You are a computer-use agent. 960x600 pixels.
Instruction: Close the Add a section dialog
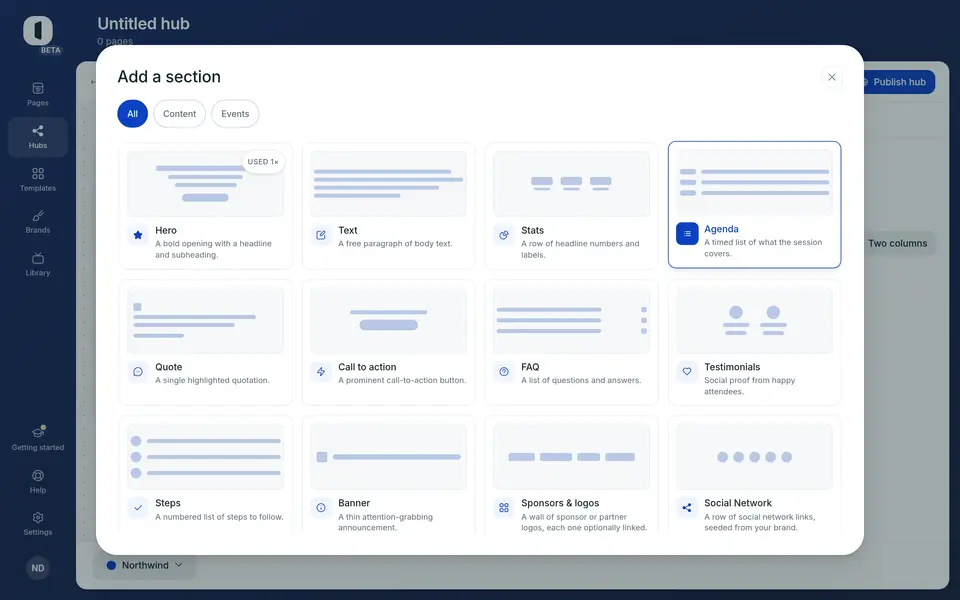(831, 77)
